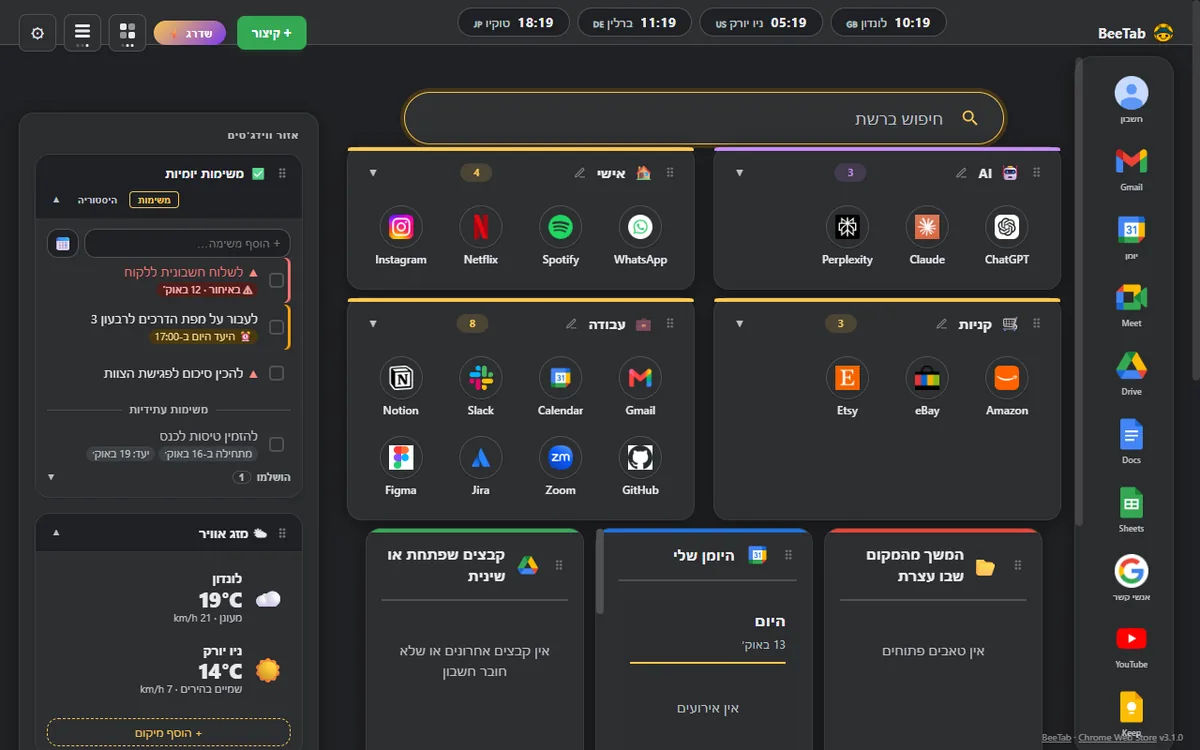Collapse the קניות shortcuts group
Image resolution: width=1200 pixels, height=750 pixels.
[x=740, y=323]
